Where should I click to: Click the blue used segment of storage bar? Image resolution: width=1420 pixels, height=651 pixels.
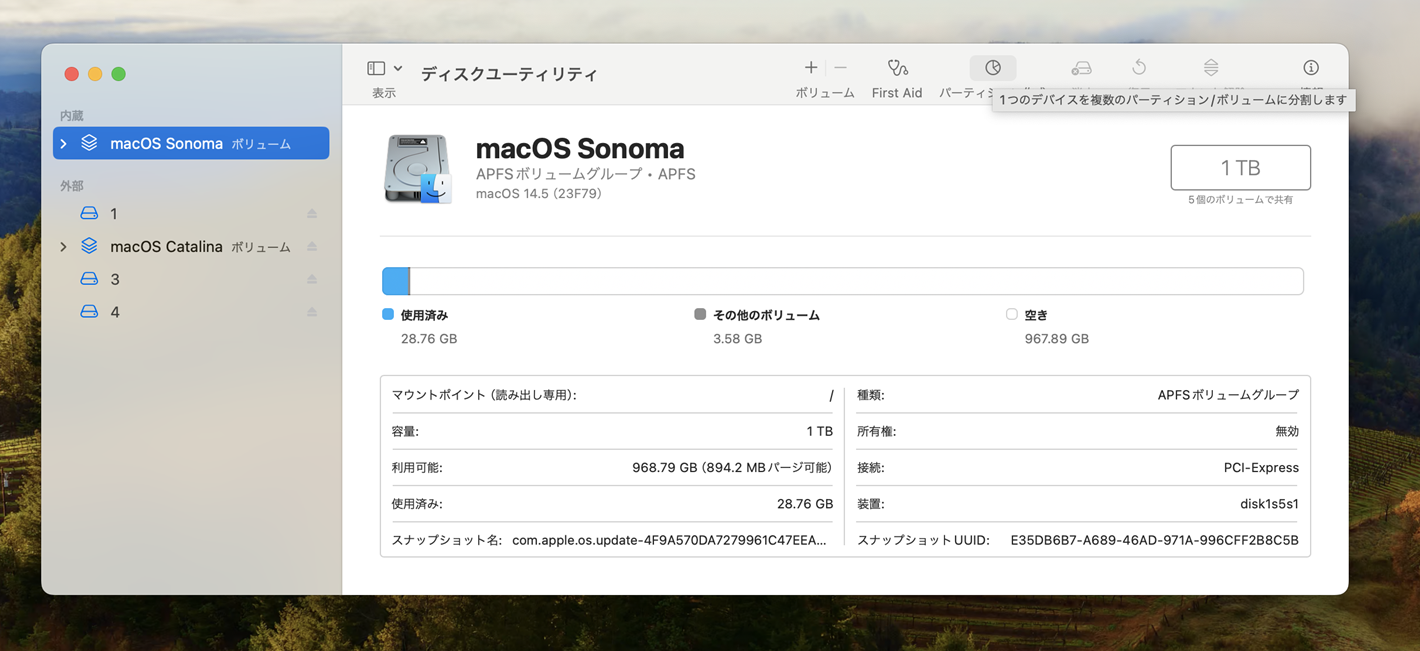(x=396, y=282)
